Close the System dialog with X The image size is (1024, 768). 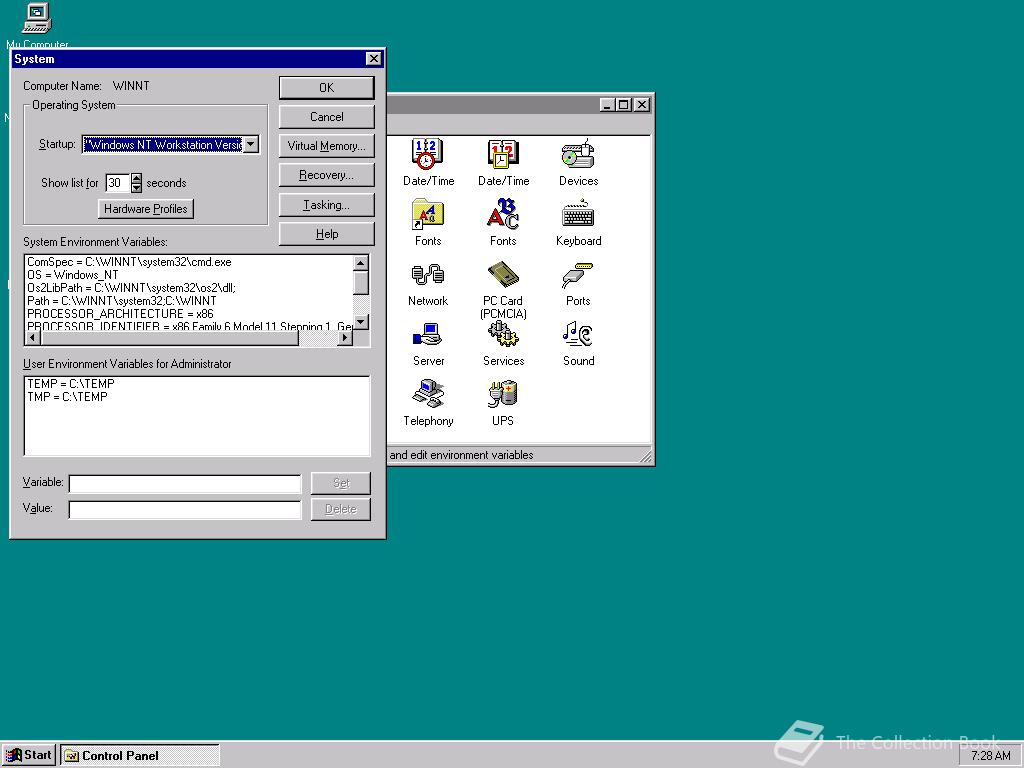[373, 59]
